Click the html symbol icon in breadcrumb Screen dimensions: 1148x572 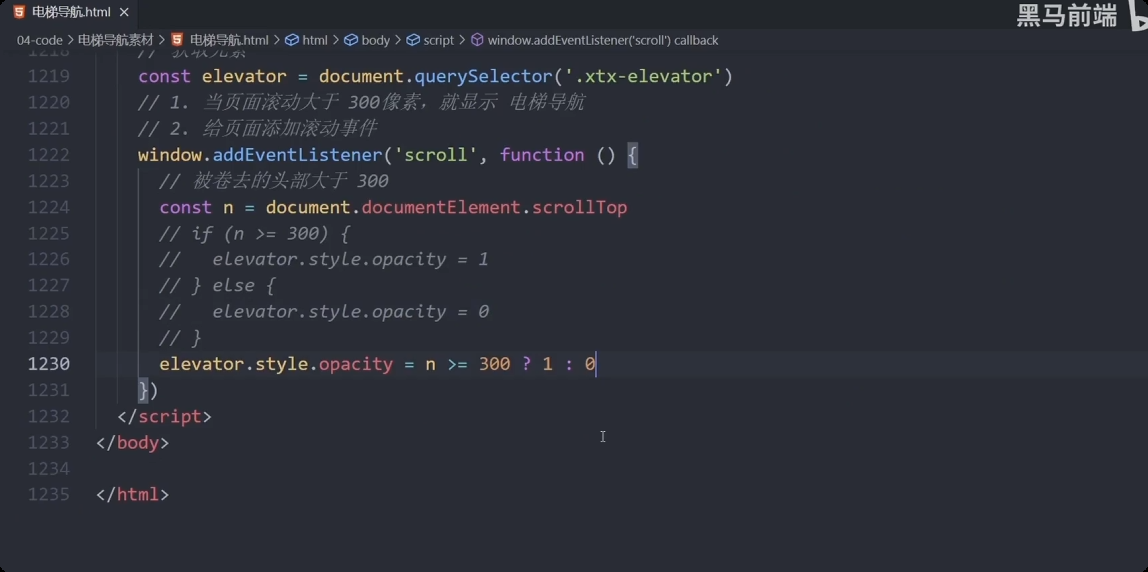(291, 40)
